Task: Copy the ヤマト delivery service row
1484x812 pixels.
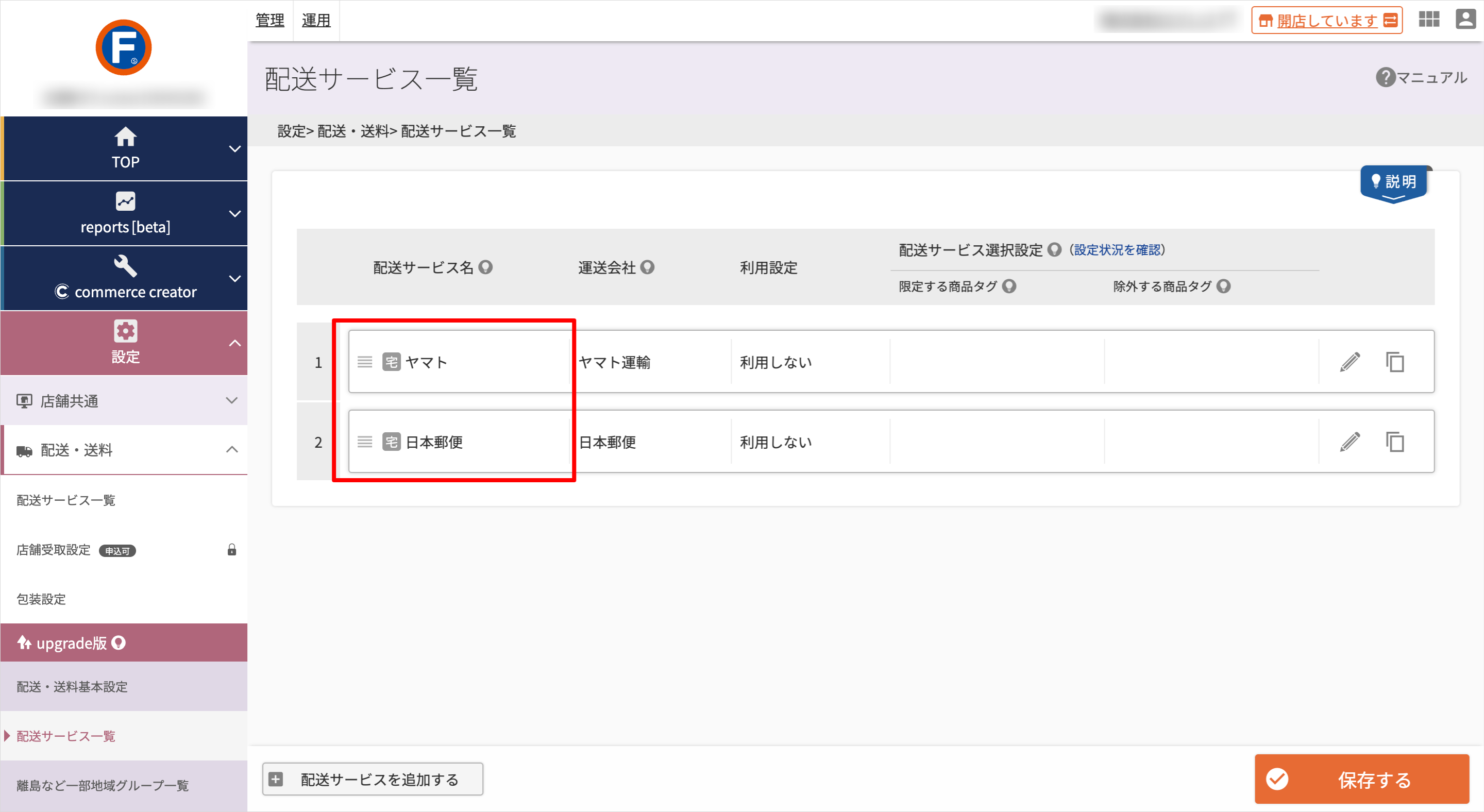Action: click(1395, 362)
